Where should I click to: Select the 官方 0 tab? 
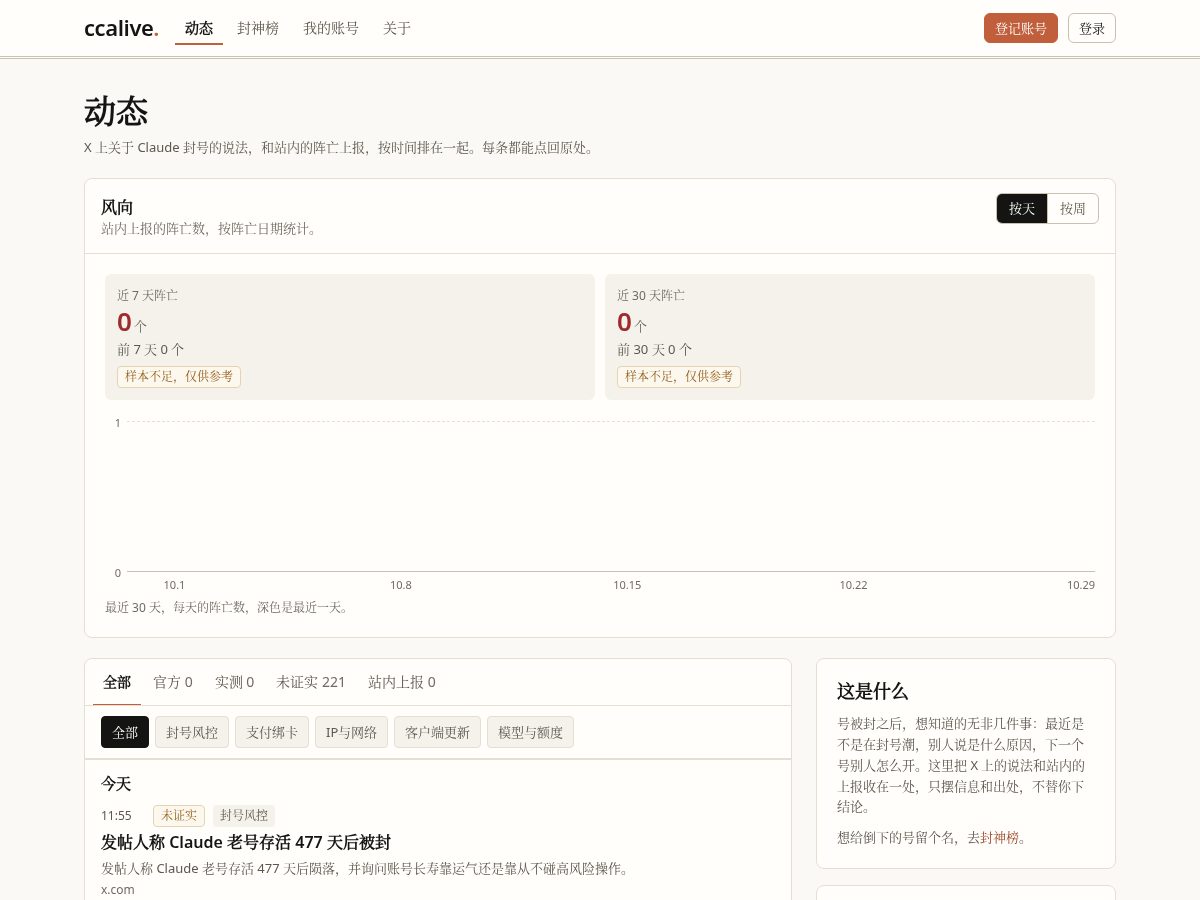click(173, 682)
